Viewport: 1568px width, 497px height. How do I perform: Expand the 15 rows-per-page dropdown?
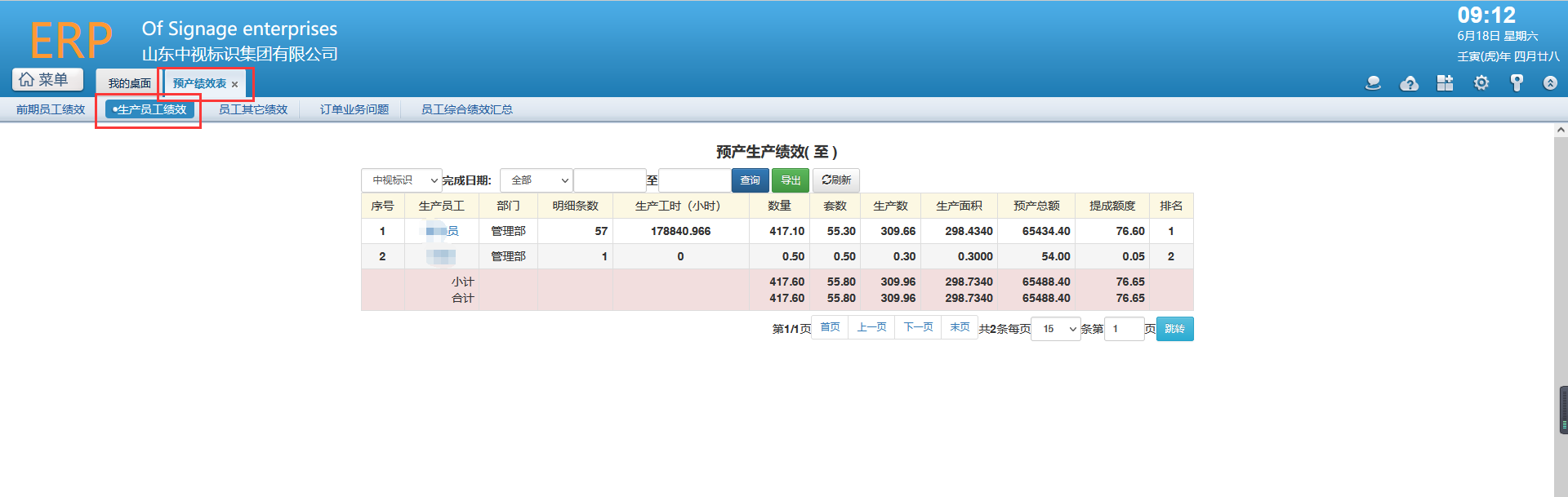click(1056, 329)
